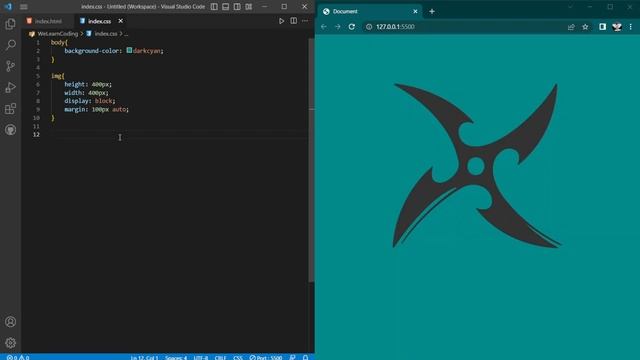Open notifications bell in status bar
The image size is (640, 360).
coord(305,357)
